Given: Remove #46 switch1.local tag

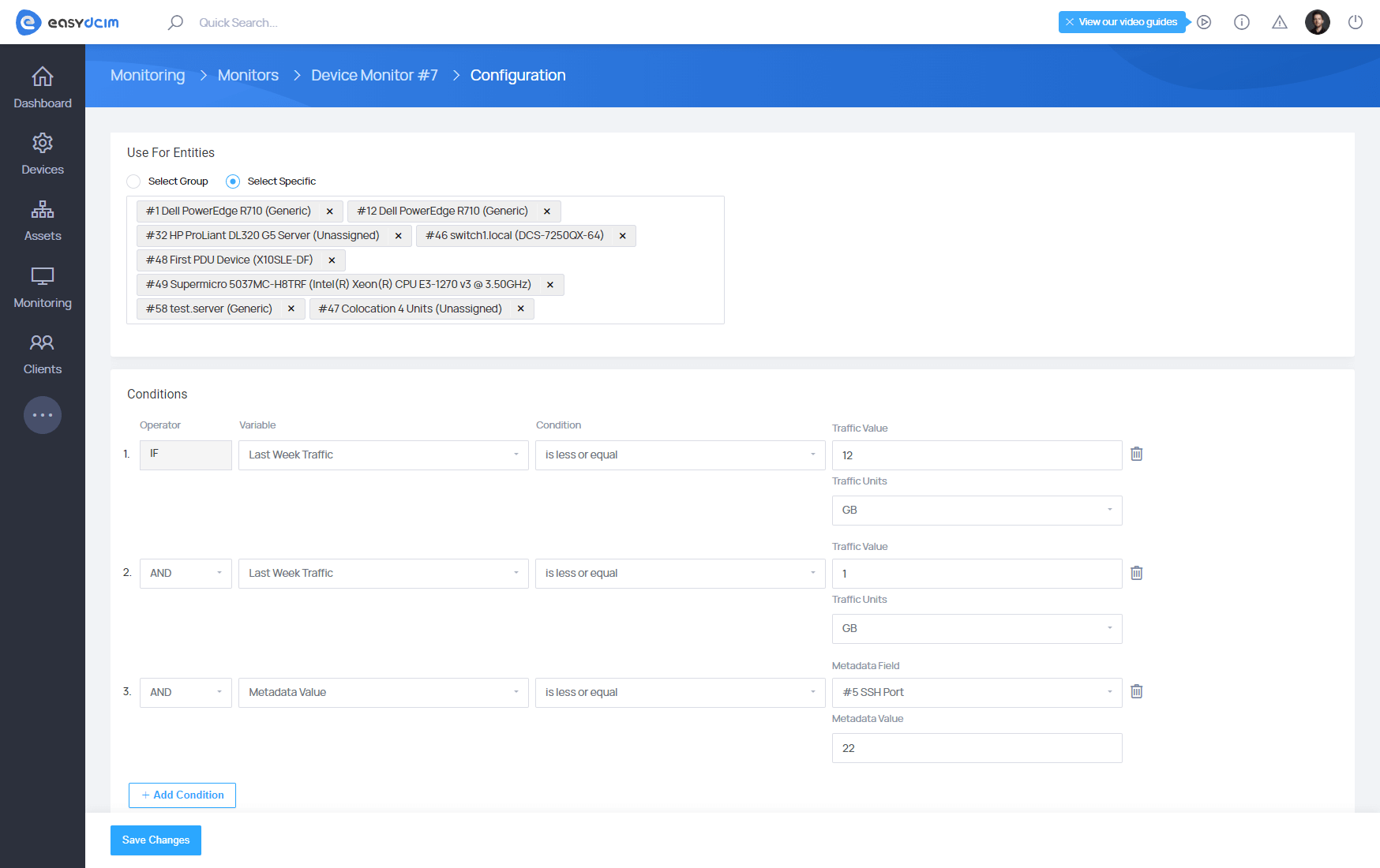Looking at the screenshot, I should pos(623,236).
